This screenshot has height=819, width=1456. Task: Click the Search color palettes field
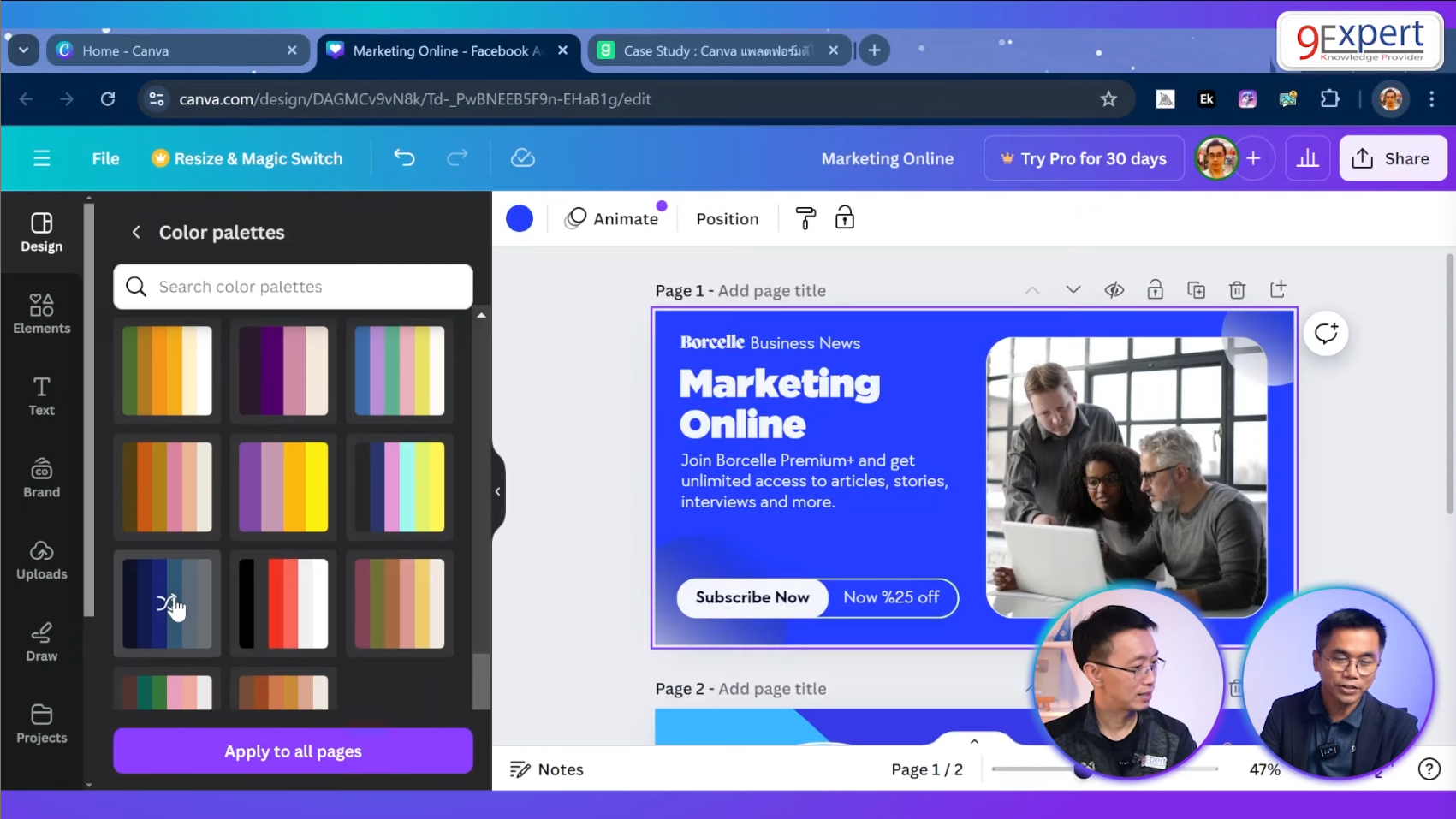tap(293, 287)
